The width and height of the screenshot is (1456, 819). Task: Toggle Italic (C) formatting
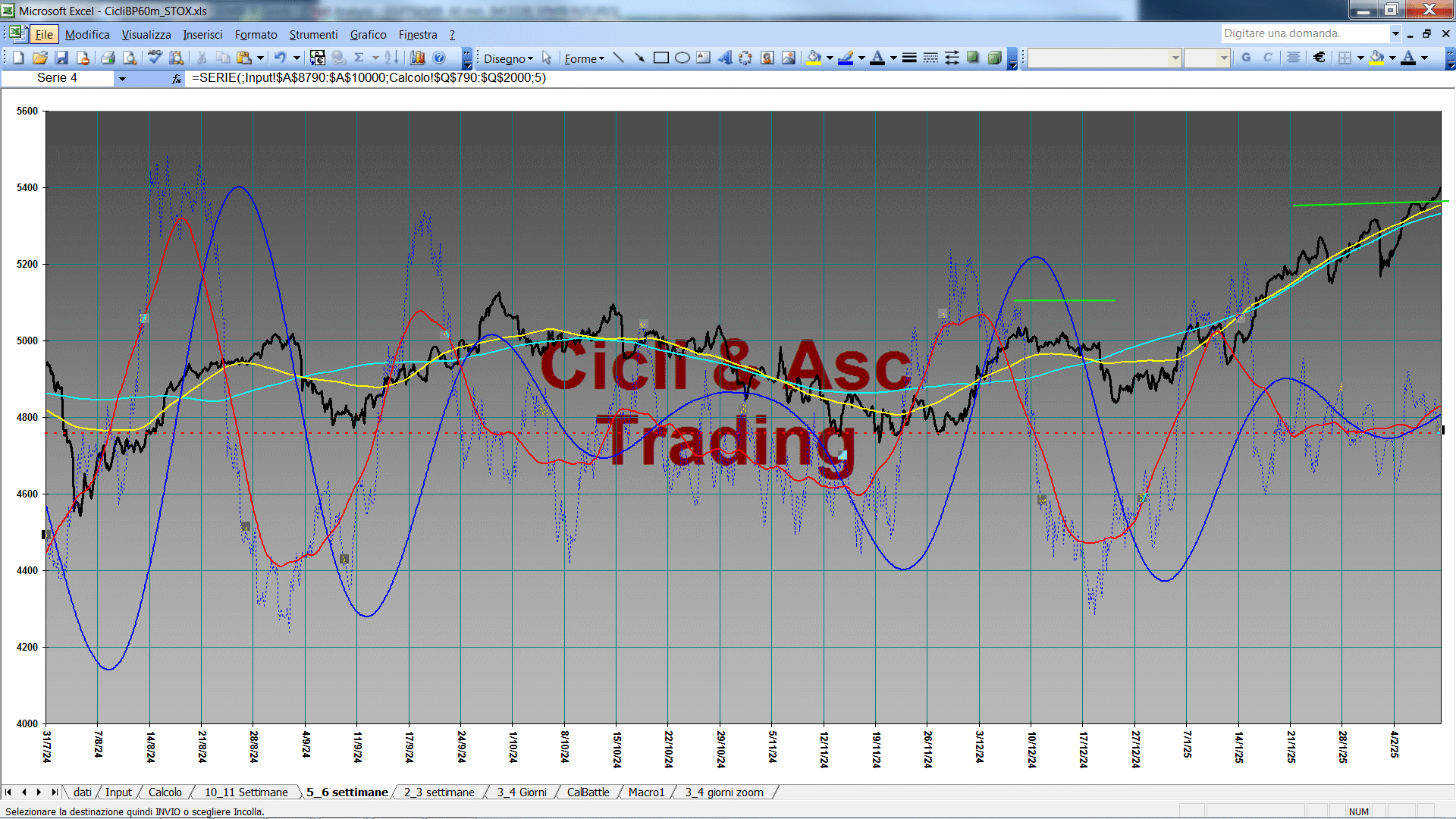(1267, 58)
